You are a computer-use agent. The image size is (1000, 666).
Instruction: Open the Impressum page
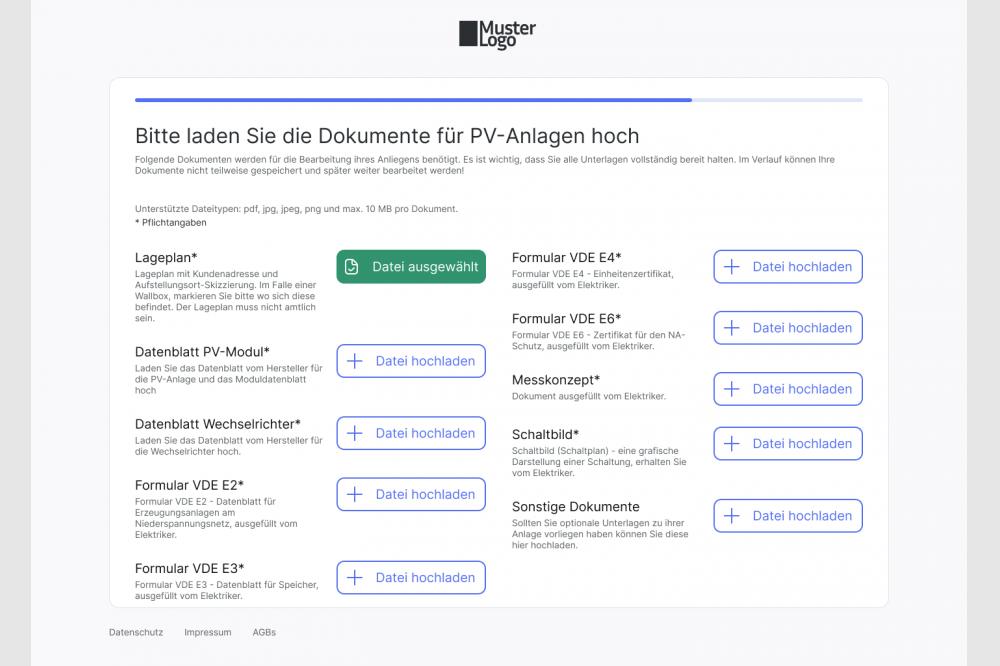pyautogui.click(x=207, y=632)
